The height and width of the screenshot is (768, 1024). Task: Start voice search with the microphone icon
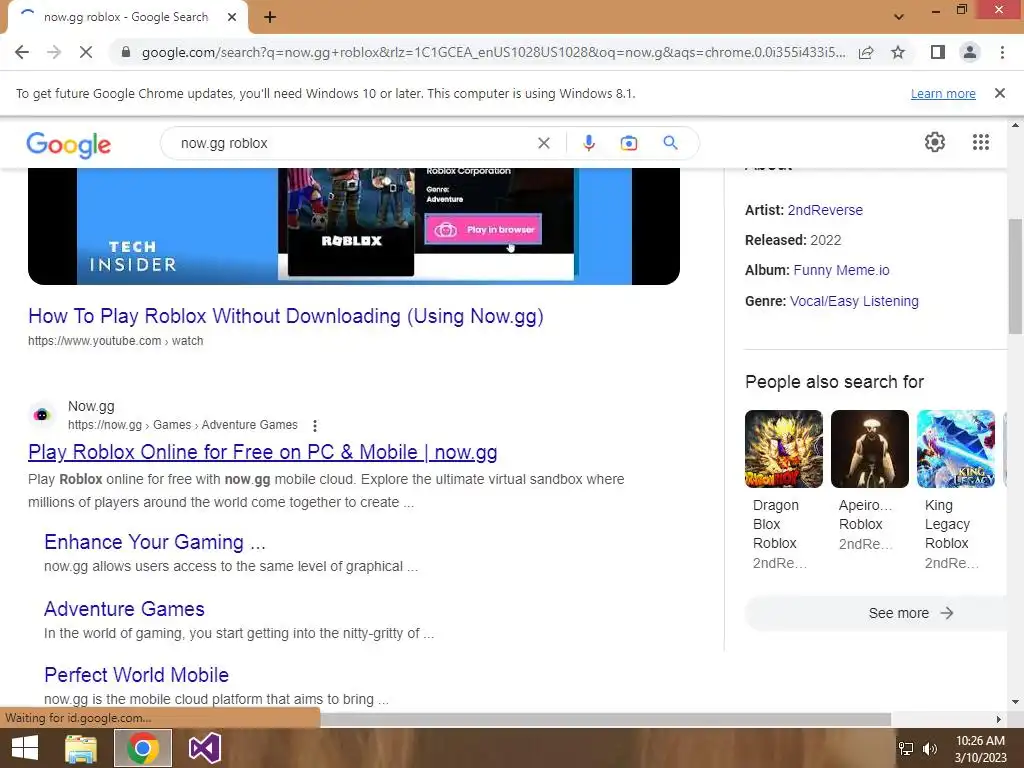point(588,143)
